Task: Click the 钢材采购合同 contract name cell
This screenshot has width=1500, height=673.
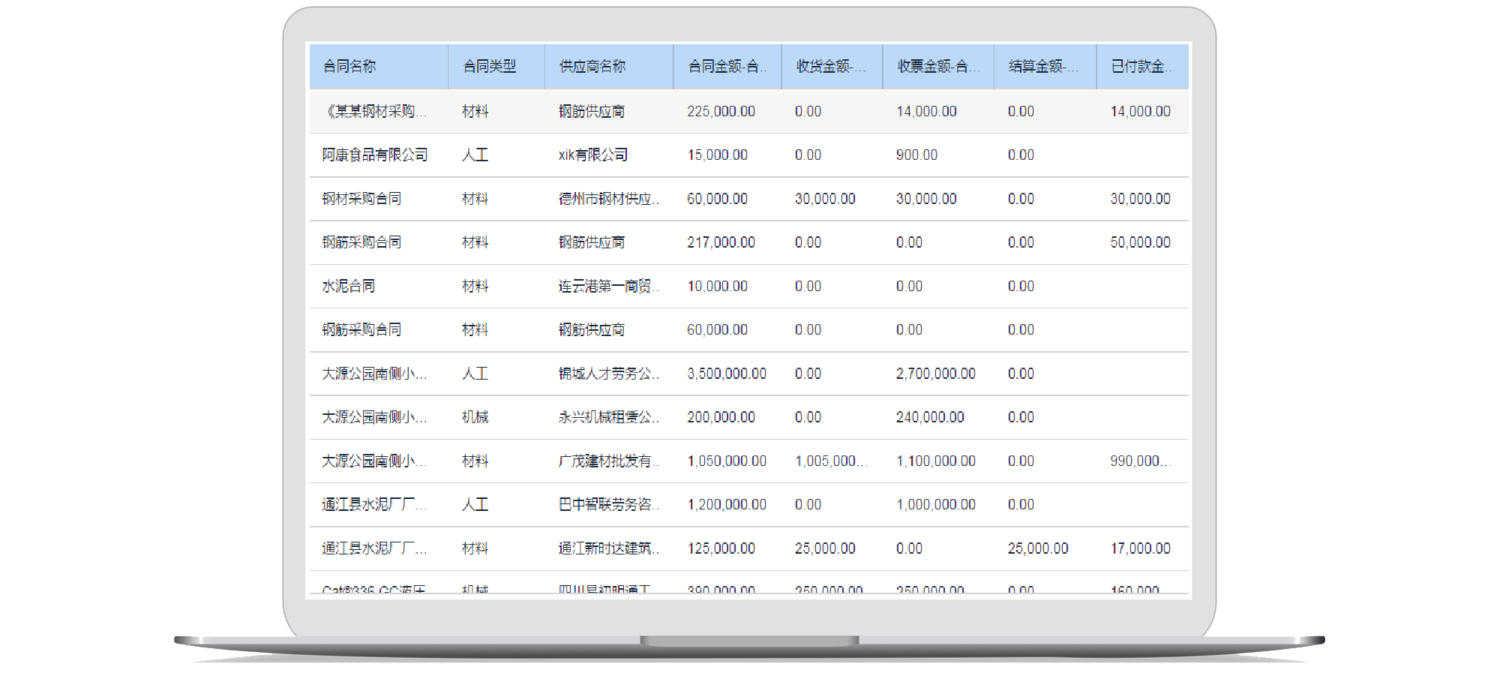Action: [x=362, y=199]
